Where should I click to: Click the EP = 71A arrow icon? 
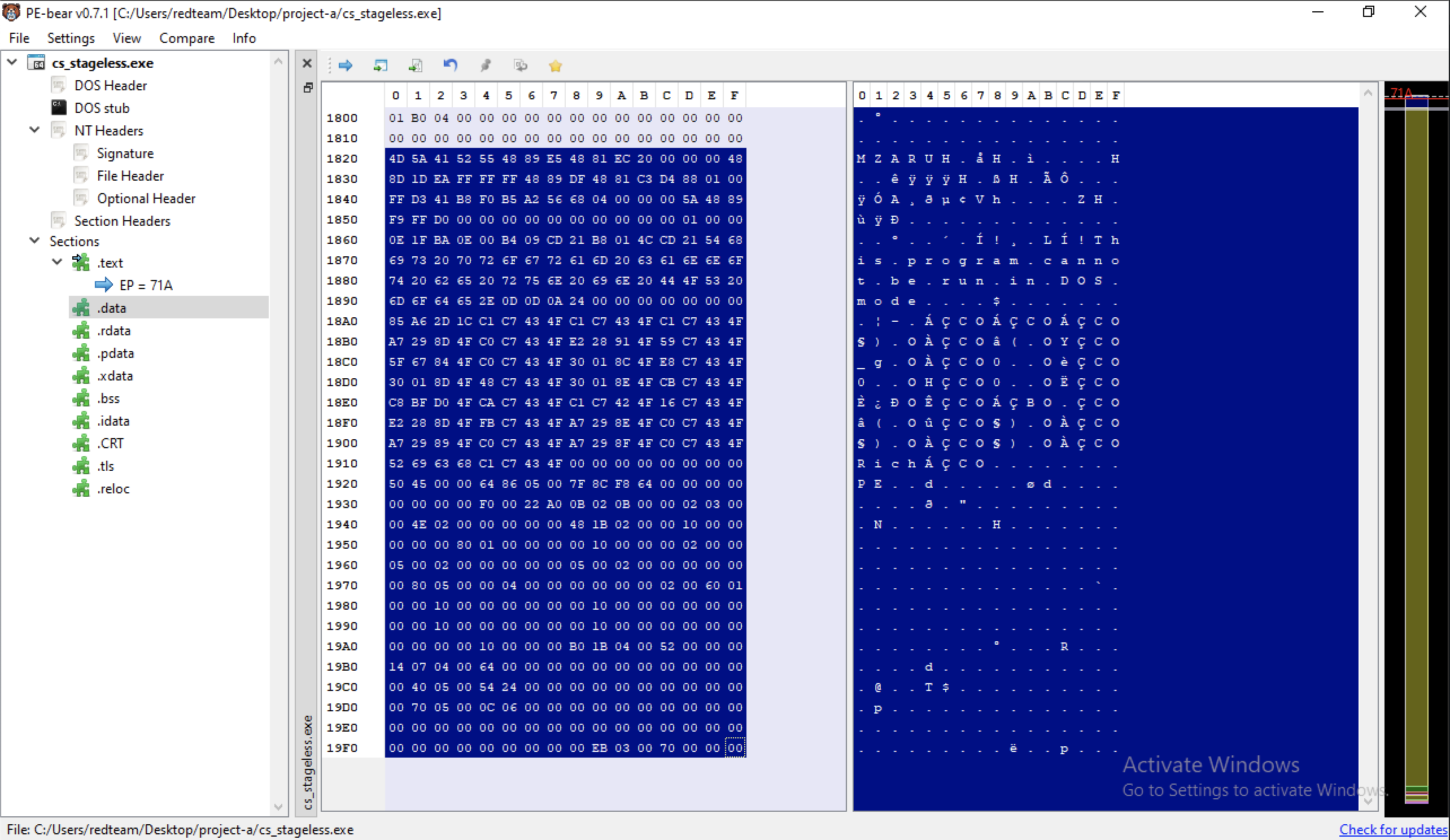pyautogui.click(x=103, y=285)
